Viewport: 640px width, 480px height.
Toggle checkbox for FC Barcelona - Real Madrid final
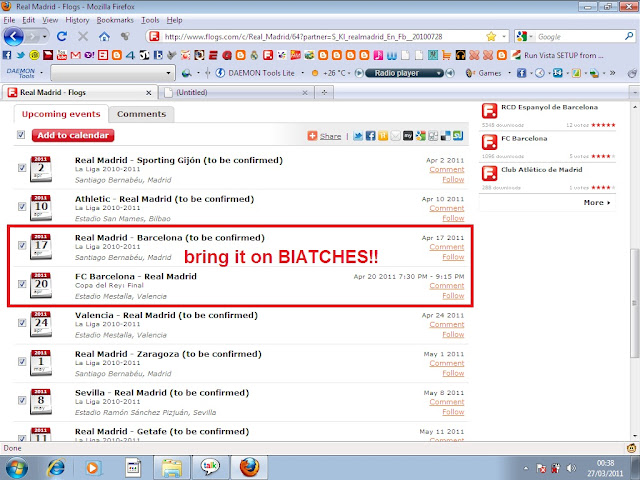22,284
